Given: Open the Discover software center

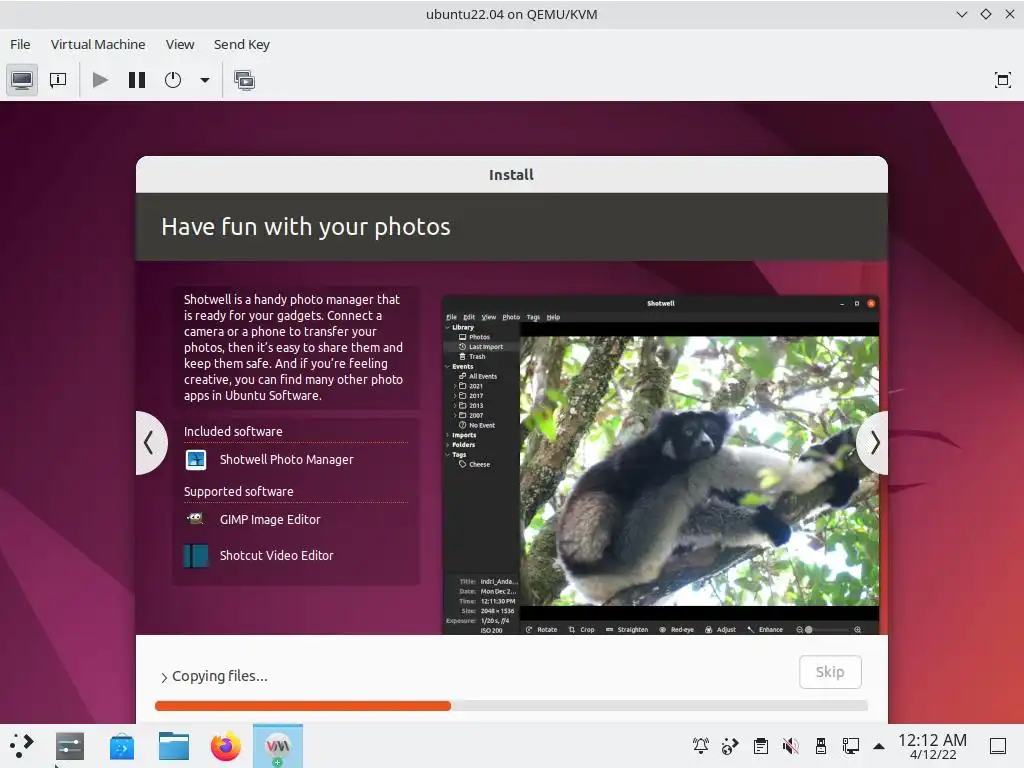Looking at the screenshot, I should click(121, 746).
